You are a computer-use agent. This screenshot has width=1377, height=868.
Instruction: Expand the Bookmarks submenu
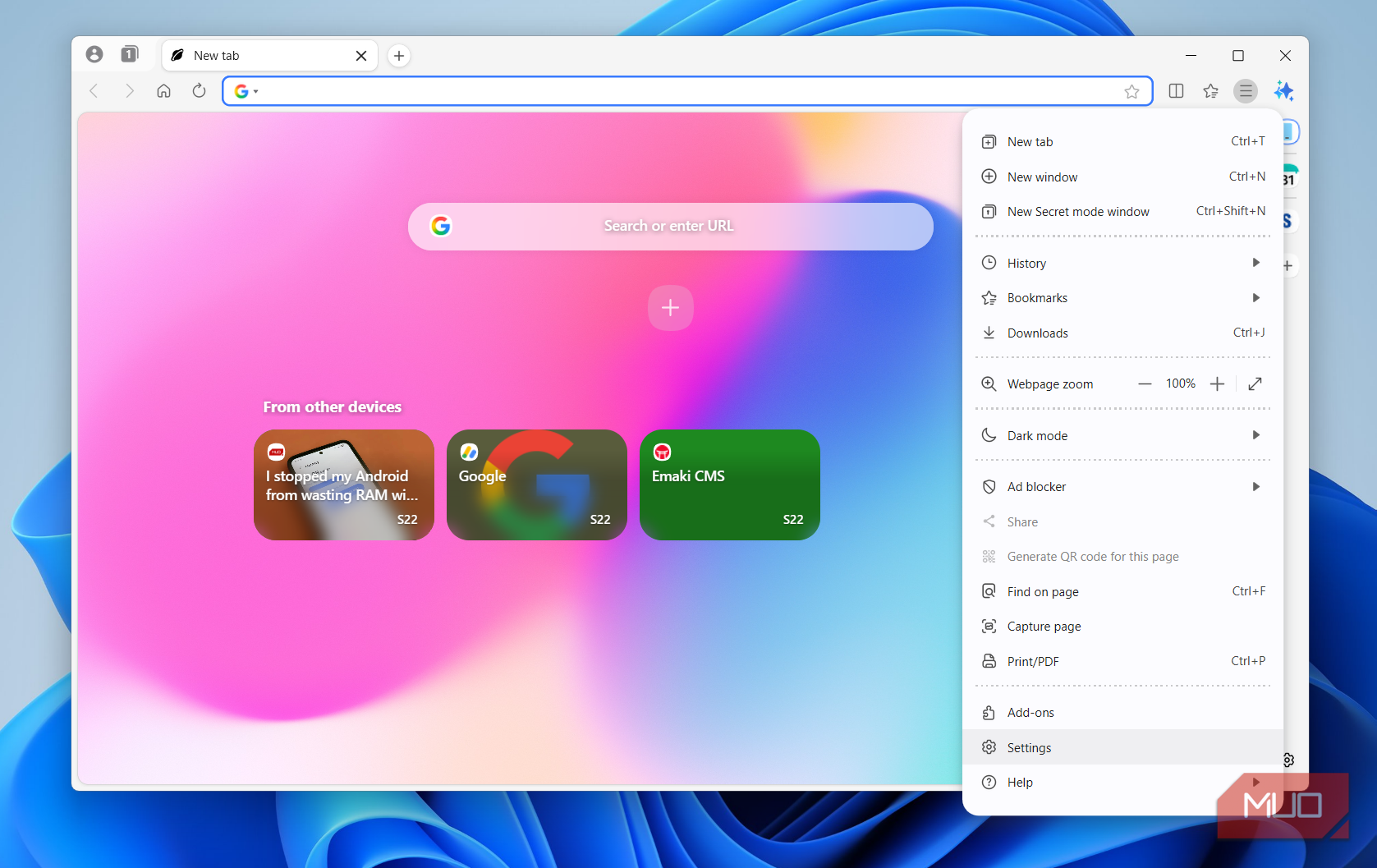click(x=1122, y=298)
